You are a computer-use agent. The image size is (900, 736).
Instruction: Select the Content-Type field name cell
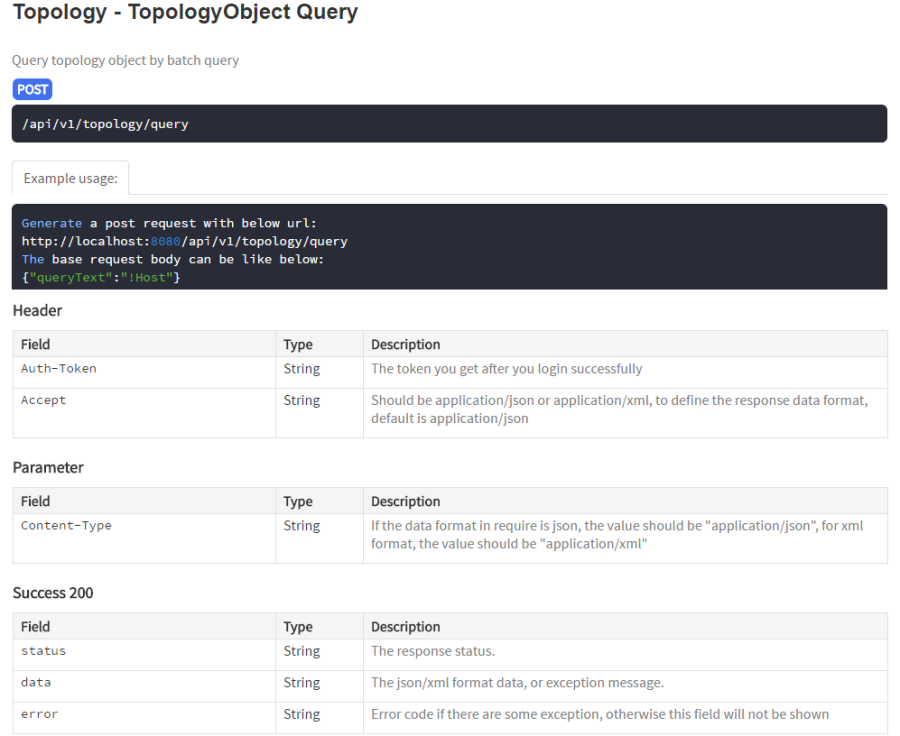[x=66, y=526]
